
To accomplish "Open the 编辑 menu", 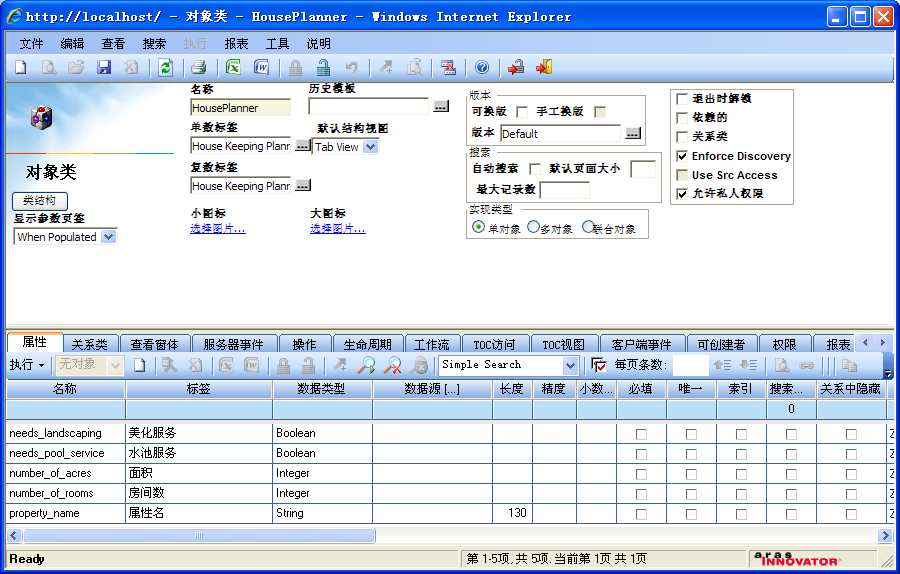I will pos(72,44).
